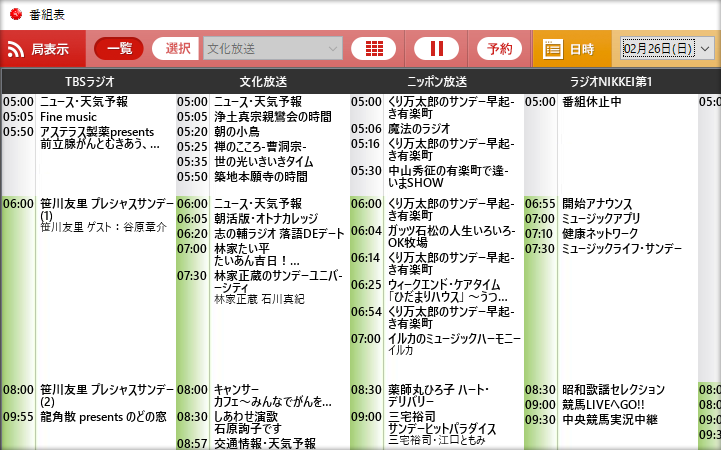Switch to the red grid view
The width and height of the screenshot is (721, 450).
point(373,48)
